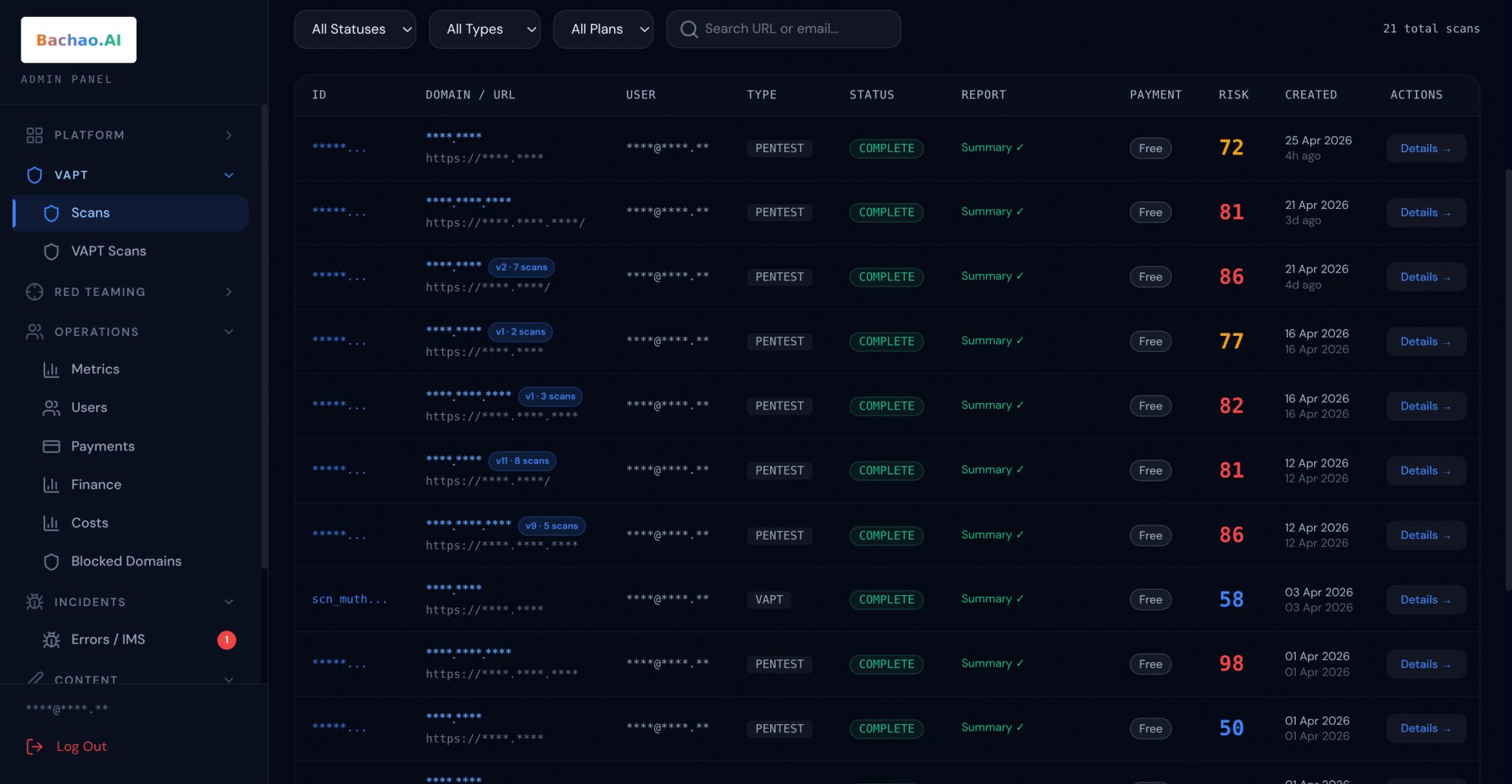The image size is (1512, 784).
Task: Open the All Plans dropdown
Action: point(603,30)
